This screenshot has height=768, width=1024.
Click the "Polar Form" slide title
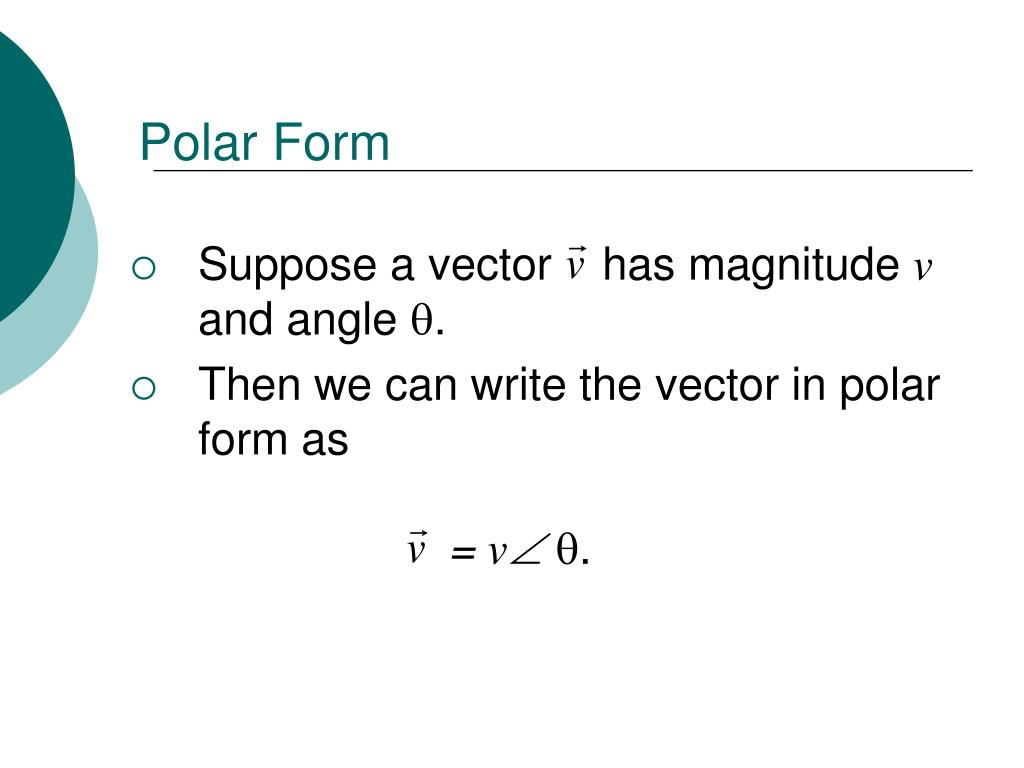pyautogui.click(x=264, y=142)
